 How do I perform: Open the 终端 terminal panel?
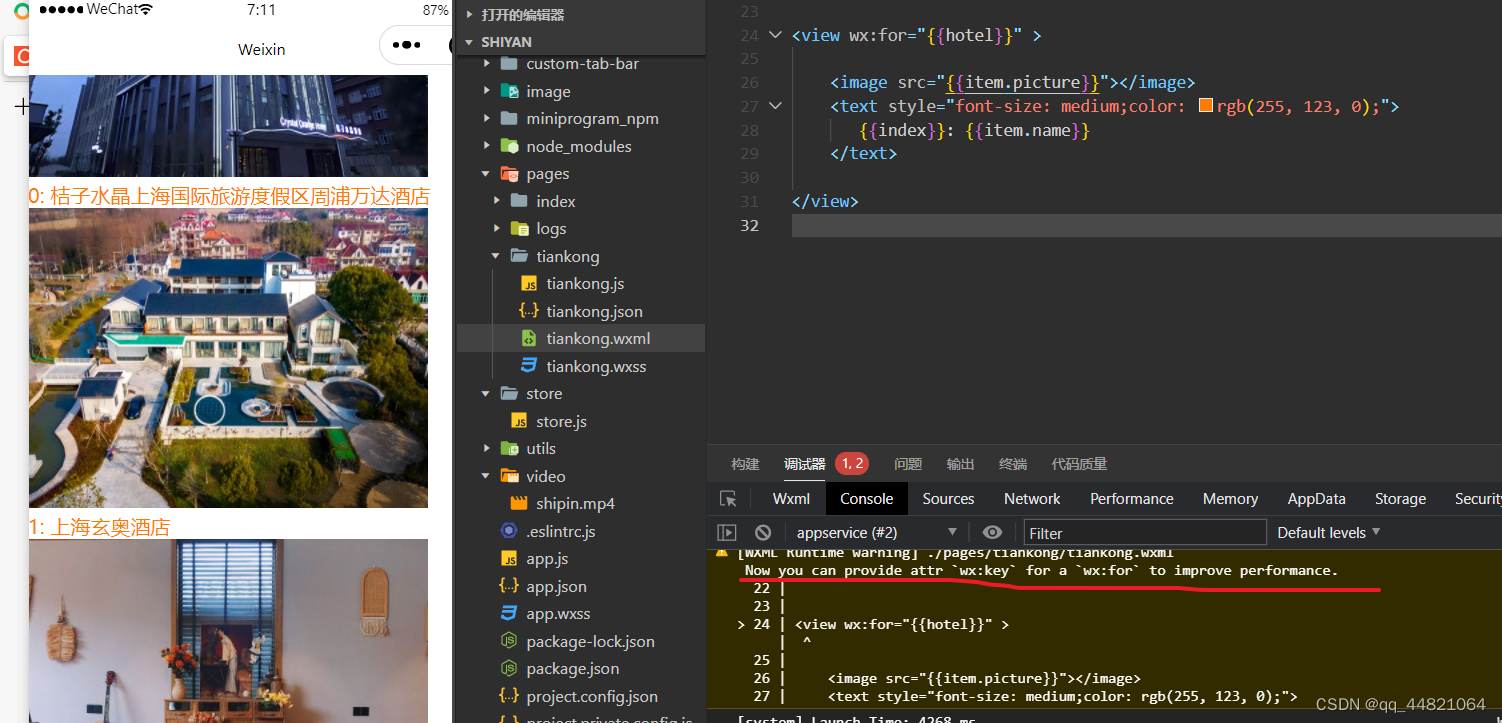pyautogui.click(x=1012, y=463)
